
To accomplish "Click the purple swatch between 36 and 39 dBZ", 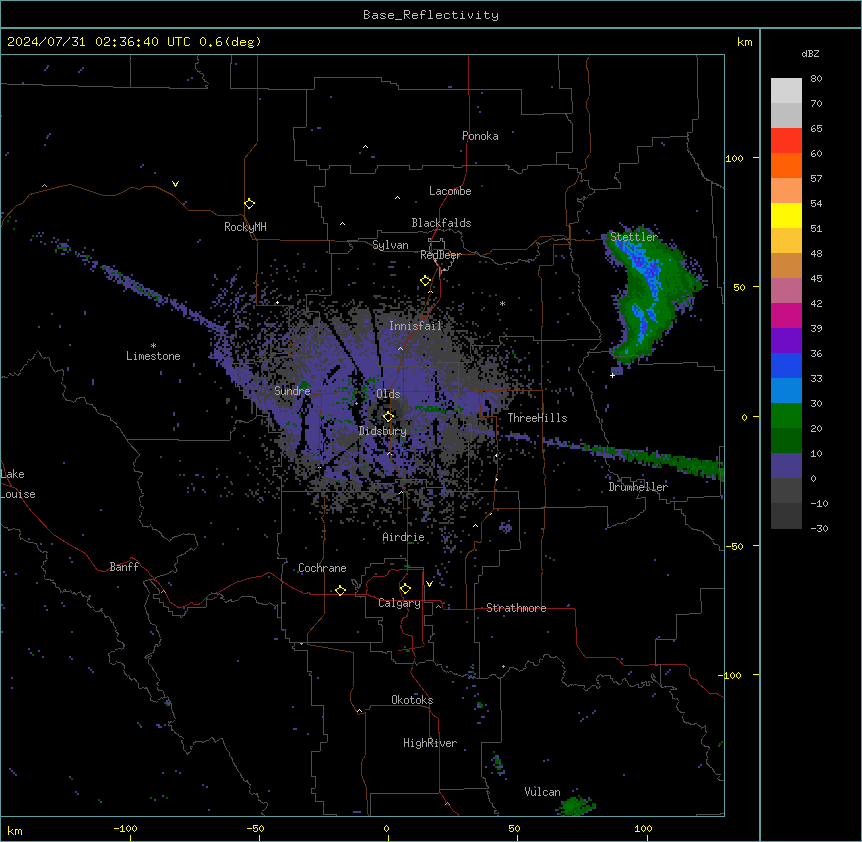I will point(786,341).
